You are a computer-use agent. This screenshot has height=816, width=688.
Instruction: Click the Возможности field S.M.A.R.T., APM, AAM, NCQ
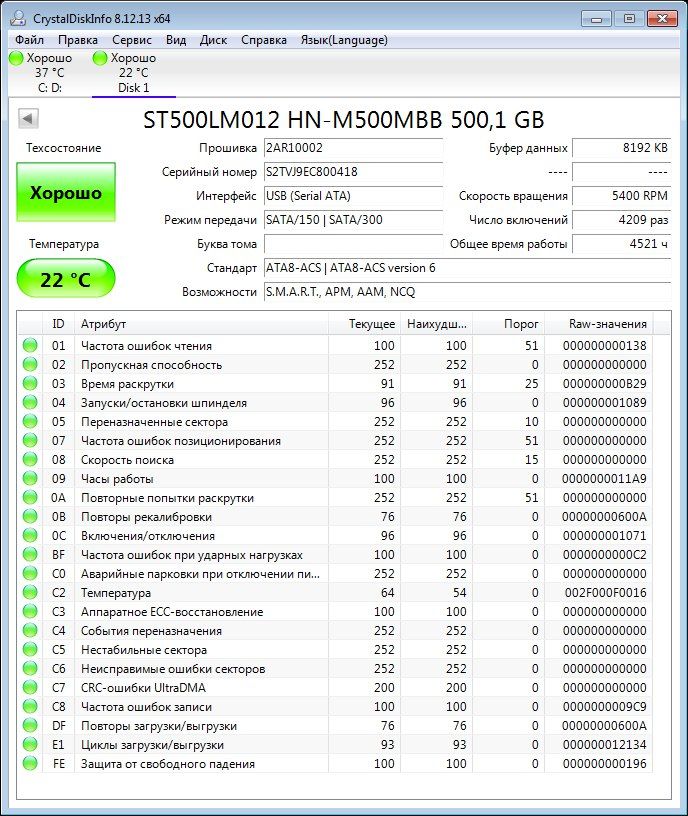(467, 292)
